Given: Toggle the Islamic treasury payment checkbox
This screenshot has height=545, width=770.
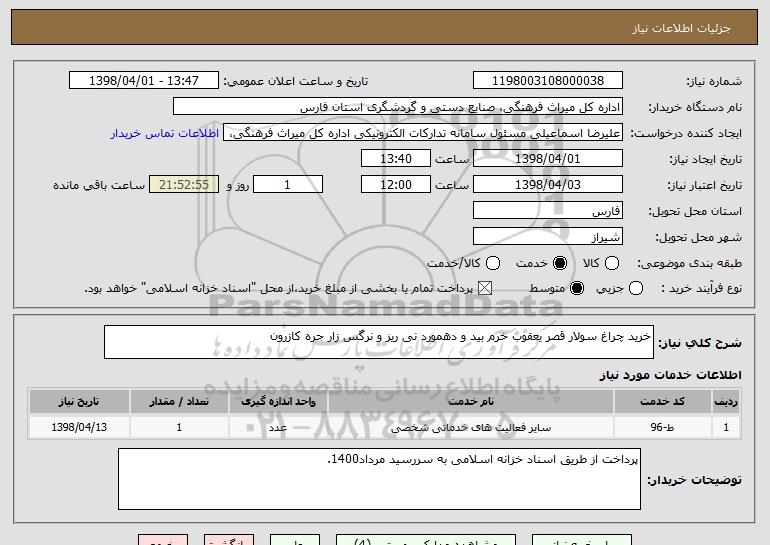Looking at the screenshot, I should point(485,289).
